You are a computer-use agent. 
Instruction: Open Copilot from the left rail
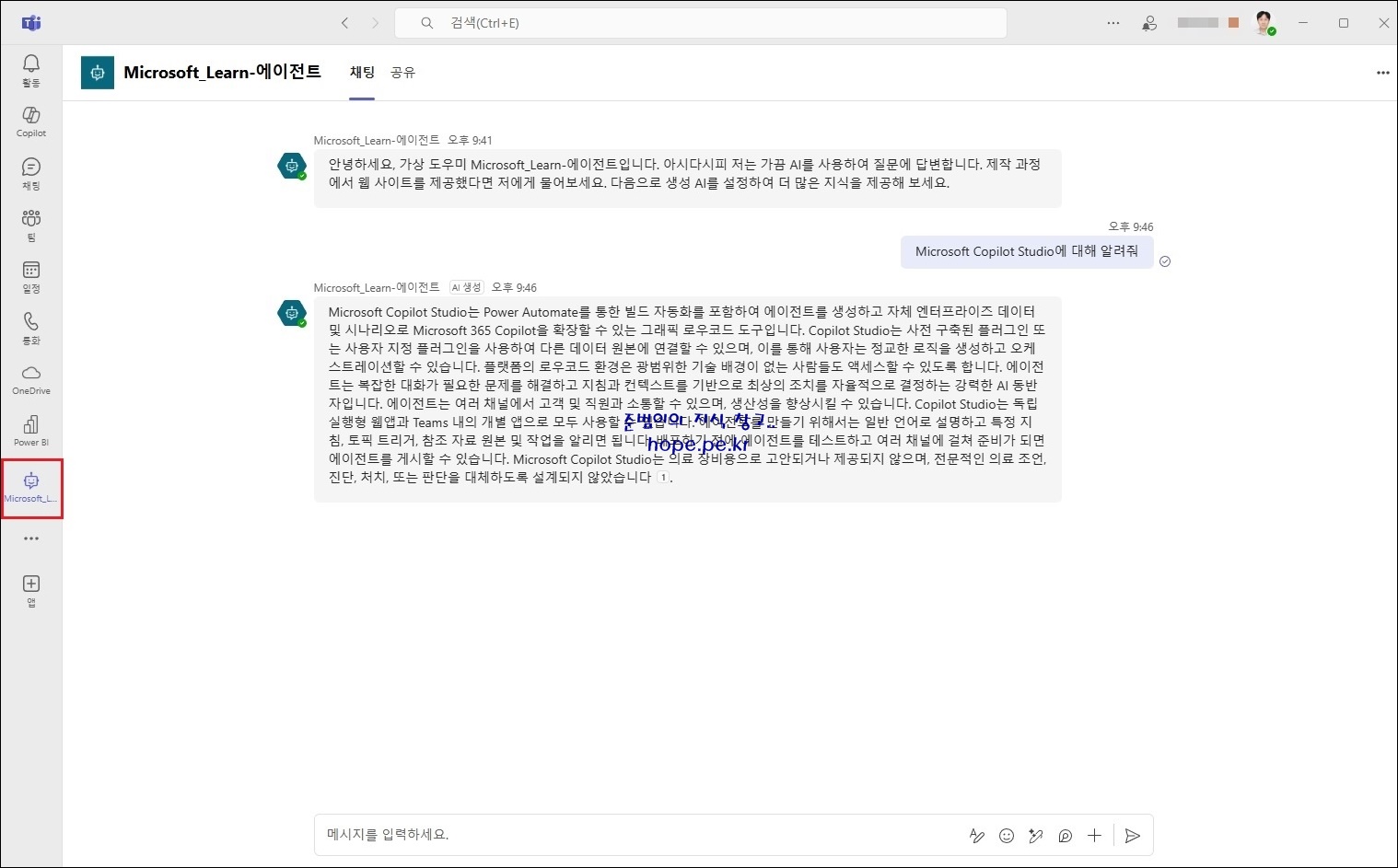31,122
